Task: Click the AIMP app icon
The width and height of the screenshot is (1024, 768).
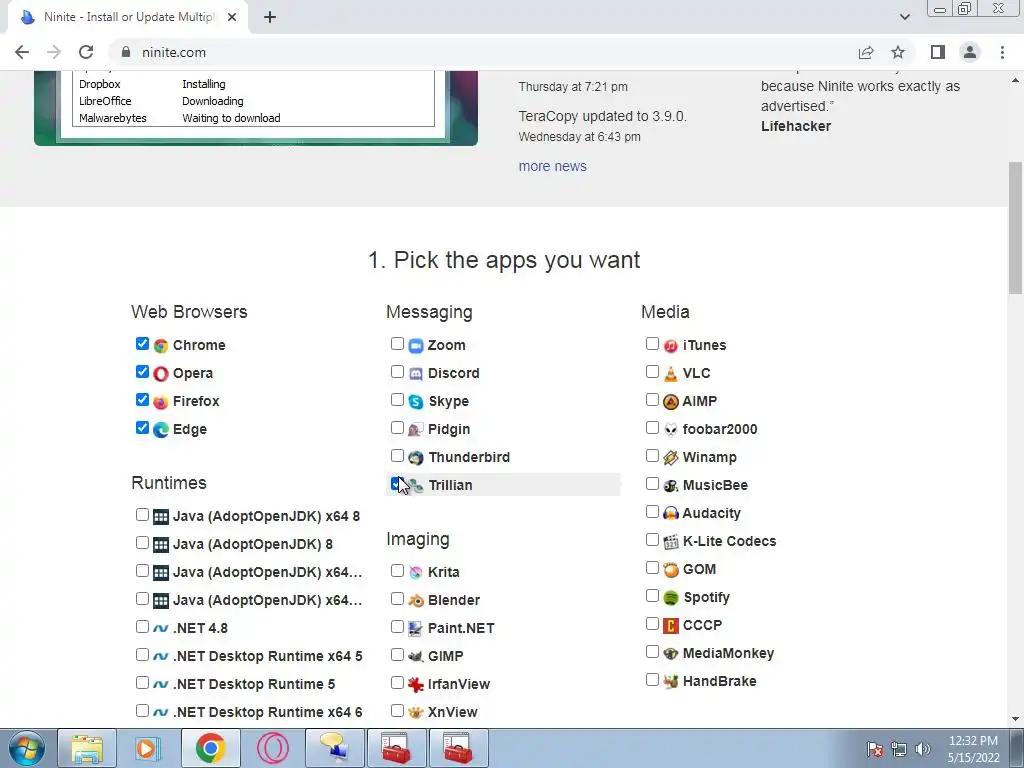Action: (x=671, y=402)
